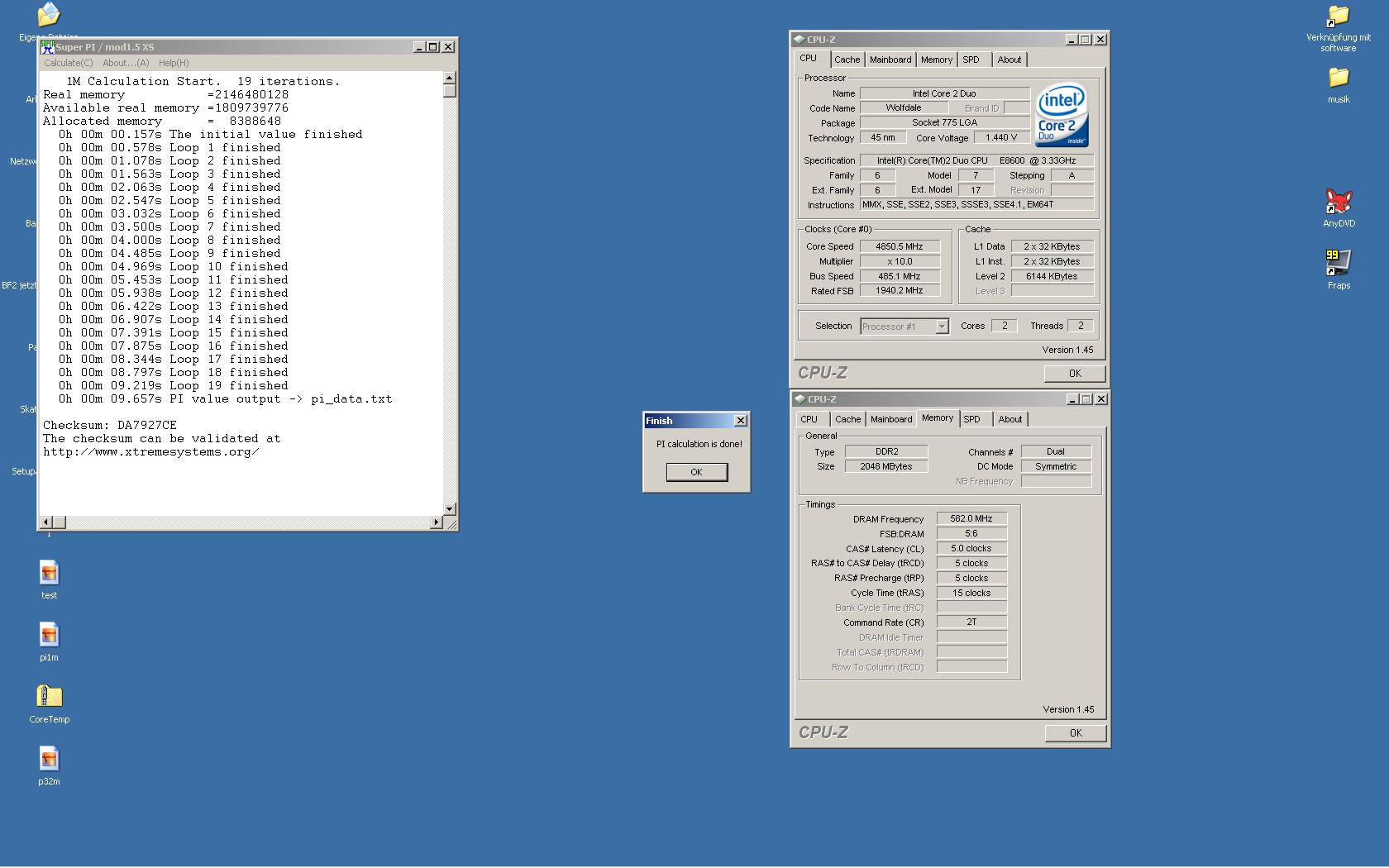Open the Help(H) menu in Super PI
The width and height of the screenshot is (1389, 868).
(x=174, y=63)
